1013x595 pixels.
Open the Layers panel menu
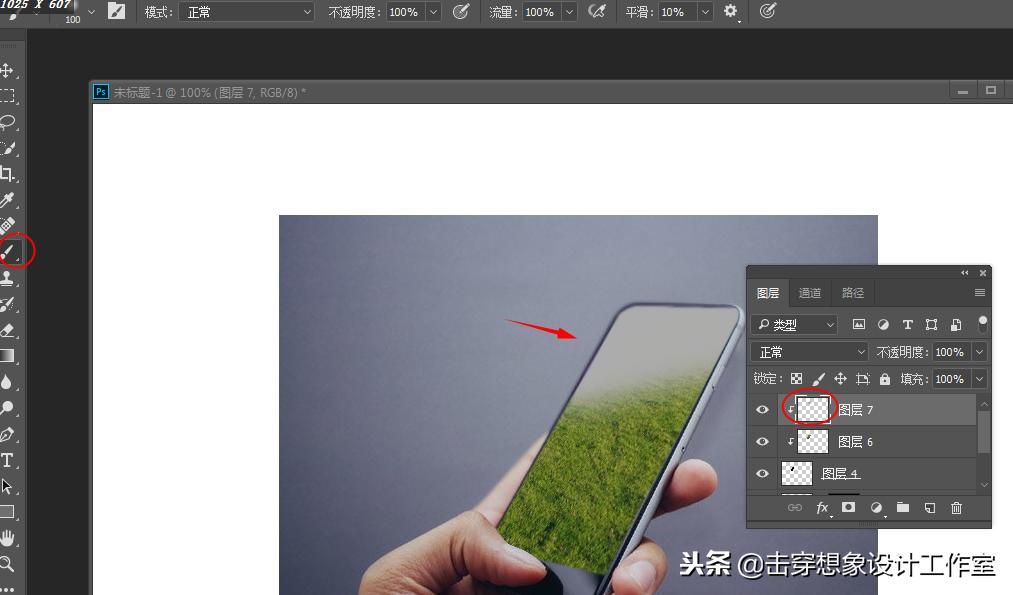[981, 292]
